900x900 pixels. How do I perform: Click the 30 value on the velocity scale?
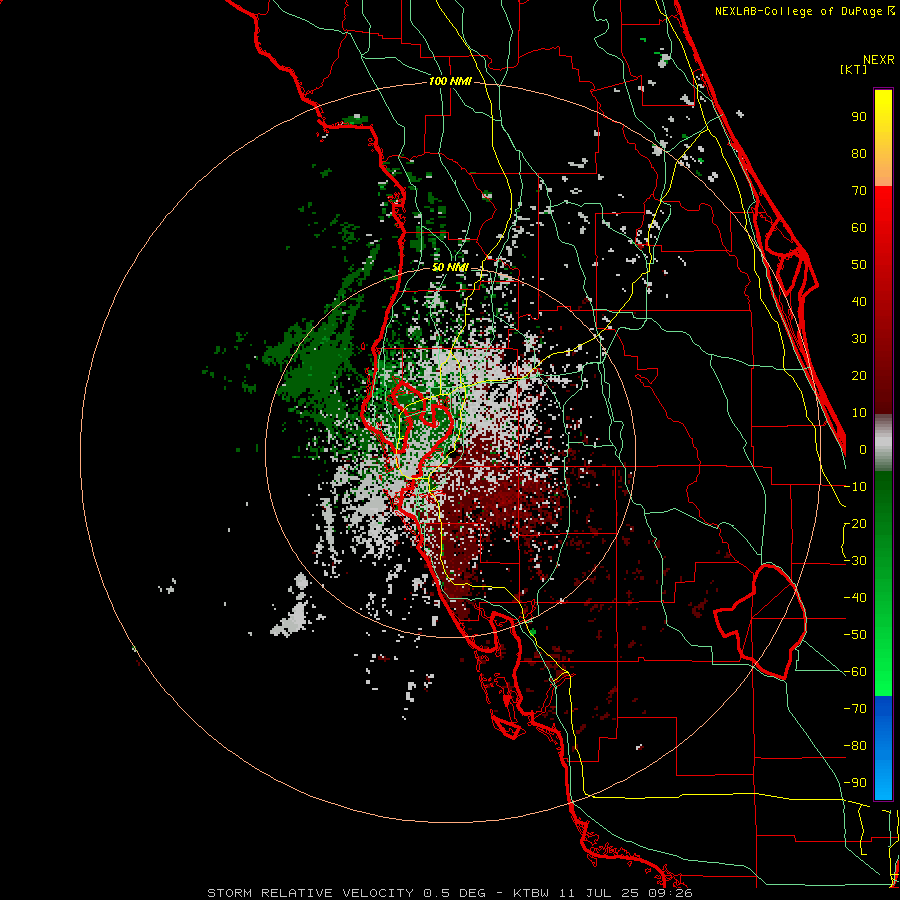tap(859, 339)
